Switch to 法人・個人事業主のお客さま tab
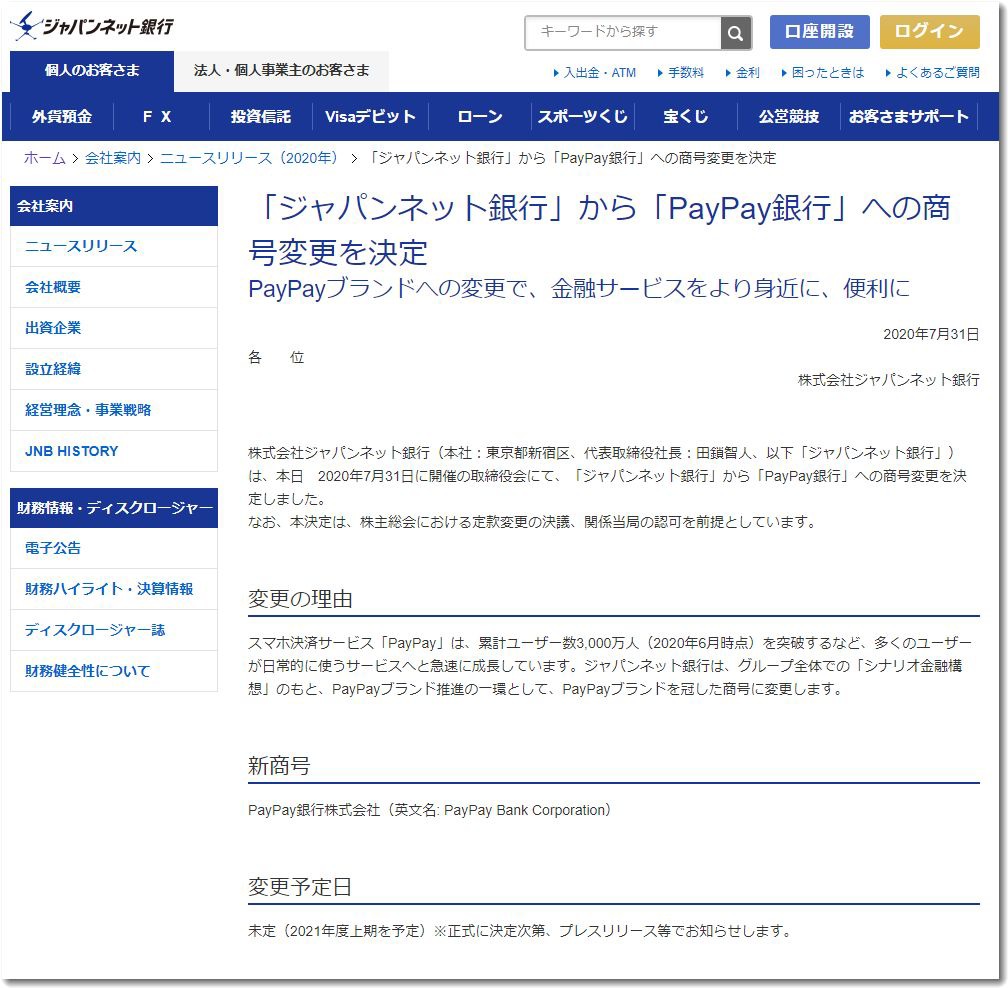This screenshot has height=988, width=1008. point(282,71)
